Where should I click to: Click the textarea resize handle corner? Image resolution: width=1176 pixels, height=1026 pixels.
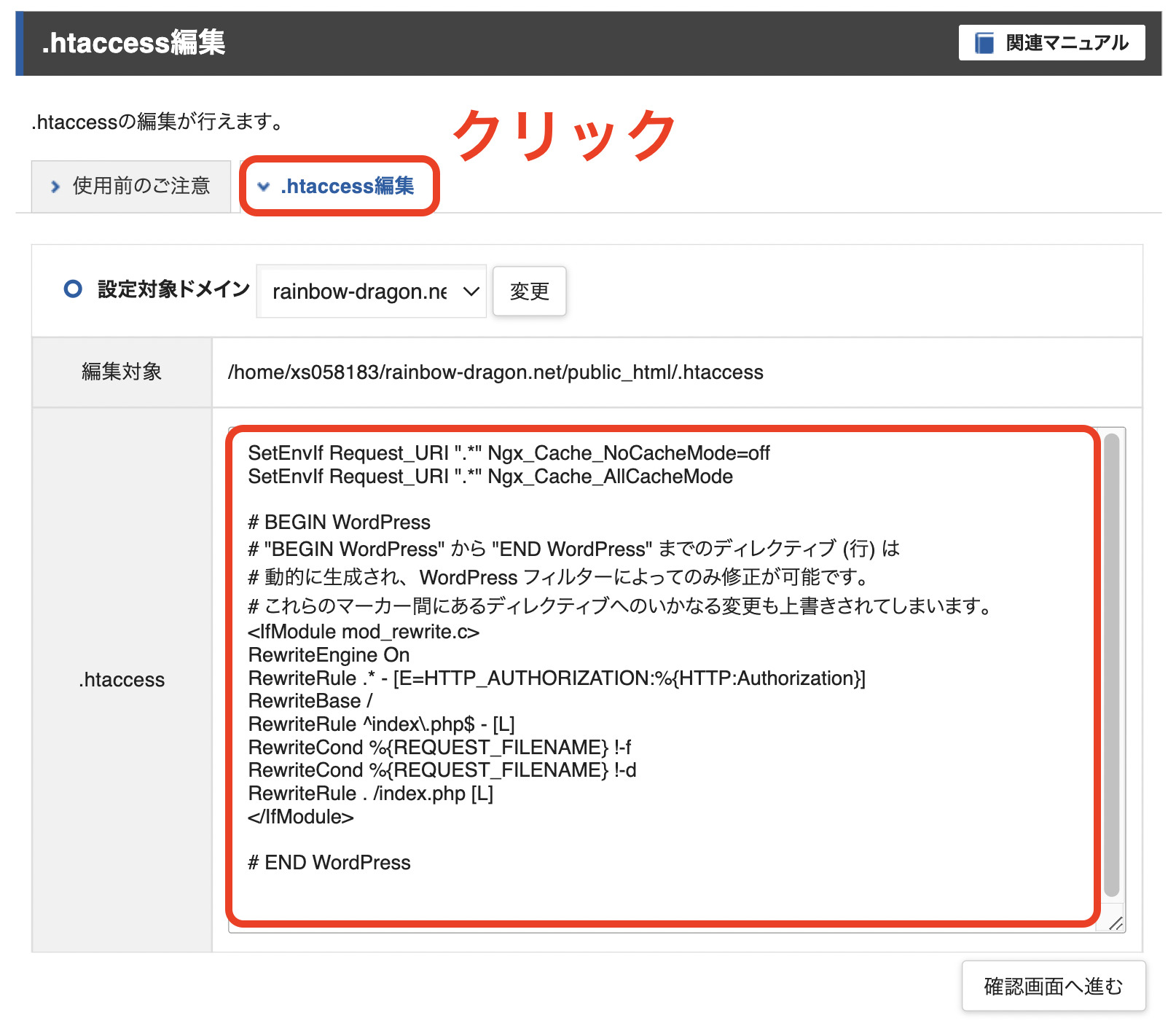(1116, 923)
